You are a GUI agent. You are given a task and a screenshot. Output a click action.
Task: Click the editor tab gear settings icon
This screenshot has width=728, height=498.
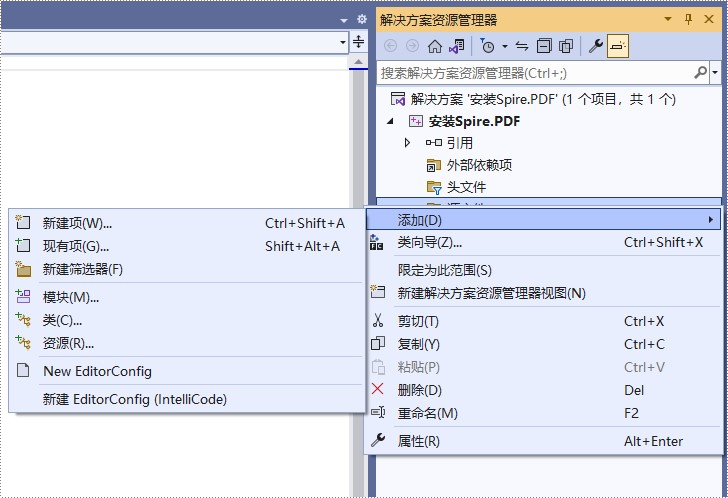click(362, 19)
